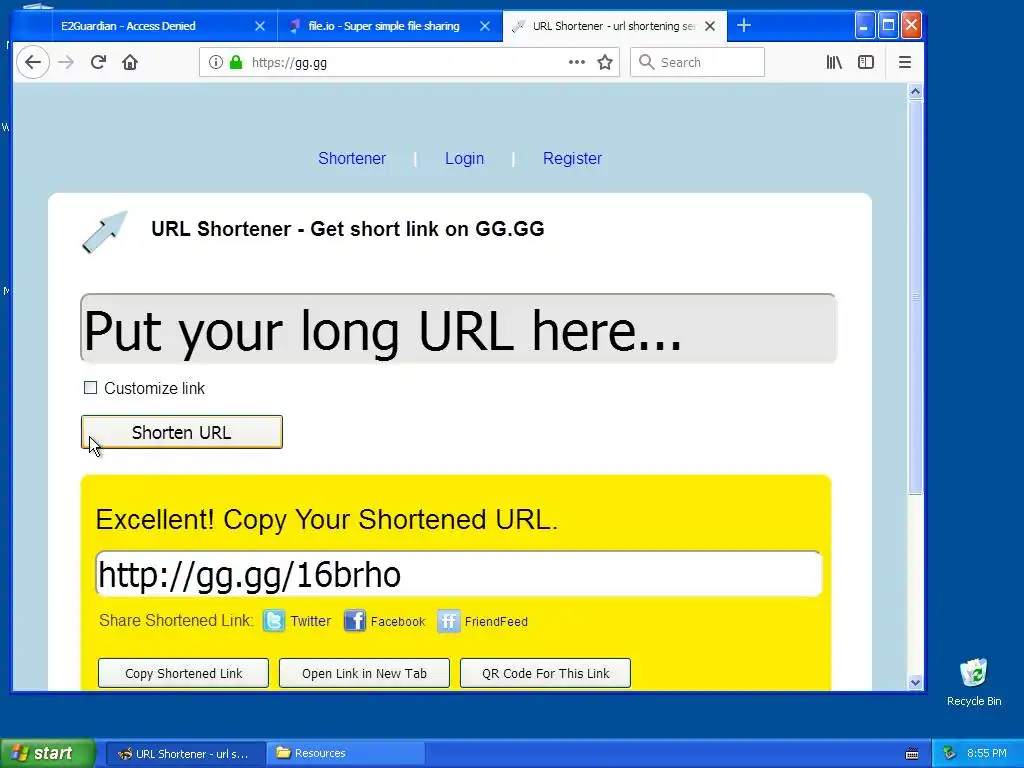
Task: Reload the current page
Action: [x=98, y=63]
